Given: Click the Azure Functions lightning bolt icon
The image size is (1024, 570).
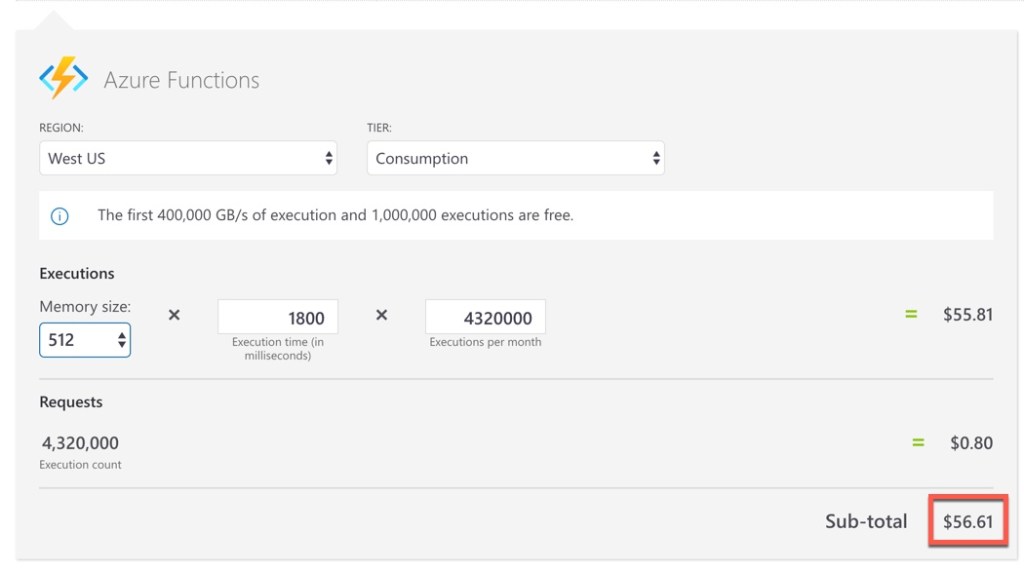Looking at the screenshot, I should click(64, 79).
